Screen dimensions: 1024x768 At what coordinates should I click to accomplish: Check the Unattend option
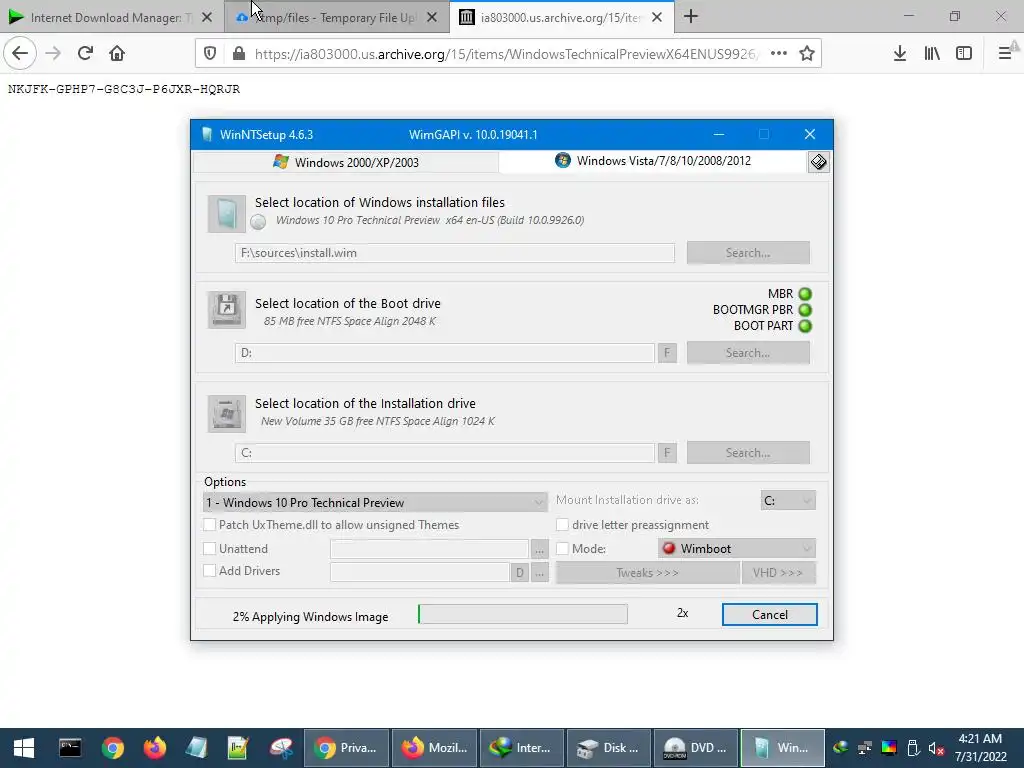tap(210, 549)
